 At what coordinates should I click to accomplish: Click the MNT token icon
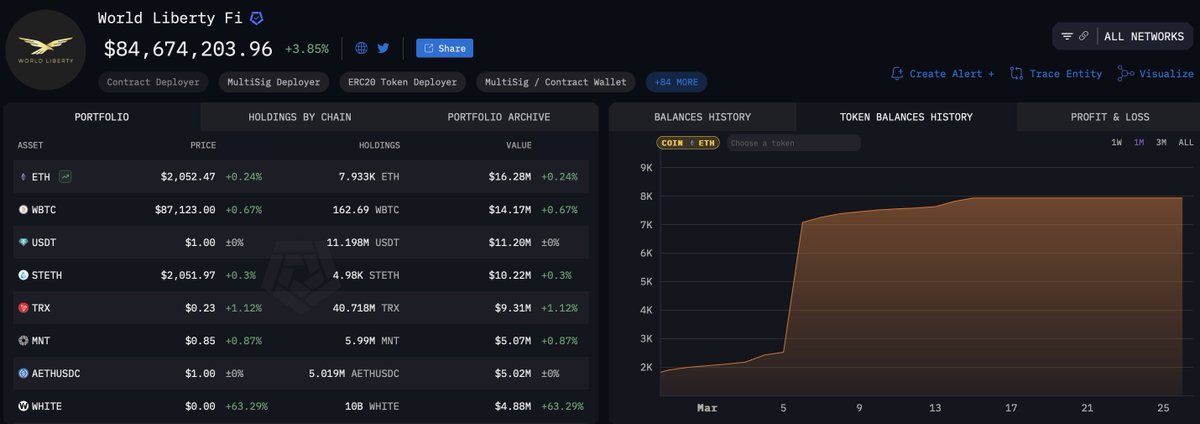23,341
